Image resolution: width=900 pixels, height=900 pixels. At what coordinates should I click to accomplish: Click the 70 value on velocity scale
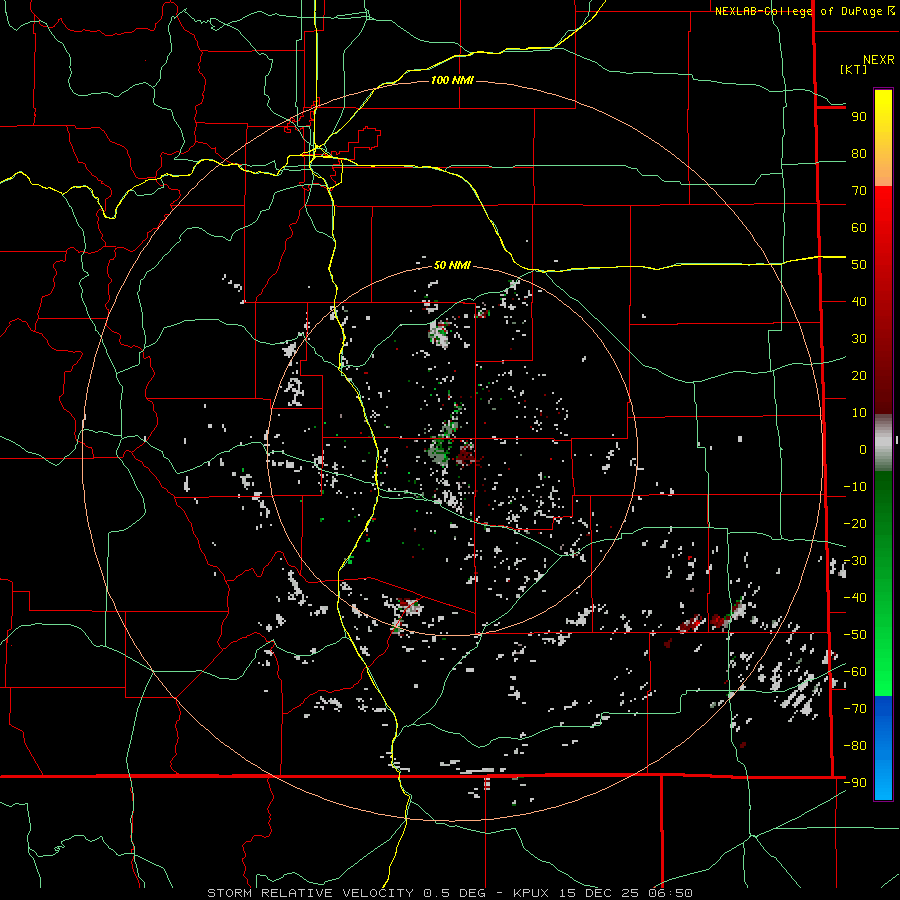point(859,191)
